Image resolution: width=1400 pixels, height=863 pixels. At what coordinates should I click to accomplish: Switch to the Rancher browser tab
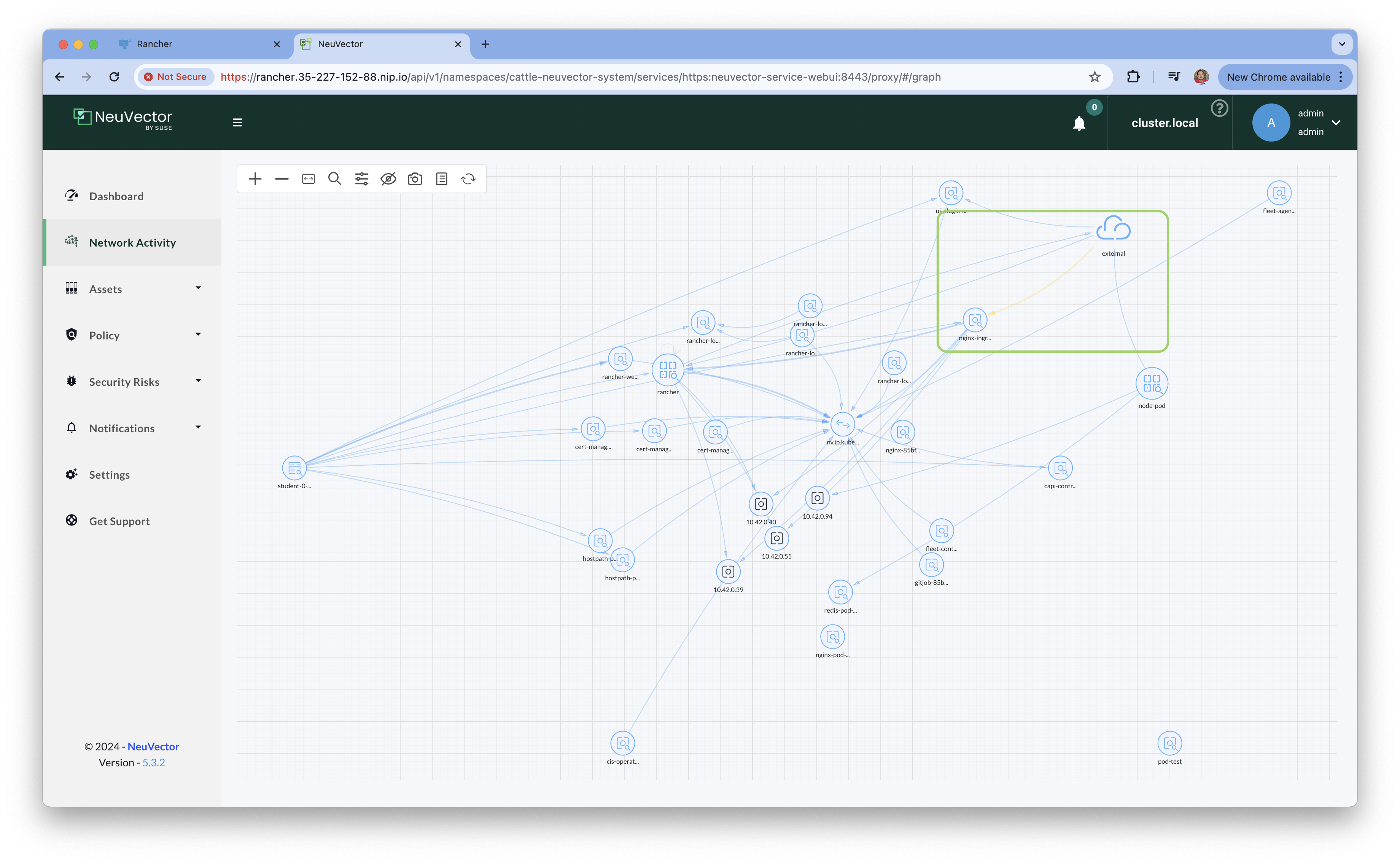154,44
